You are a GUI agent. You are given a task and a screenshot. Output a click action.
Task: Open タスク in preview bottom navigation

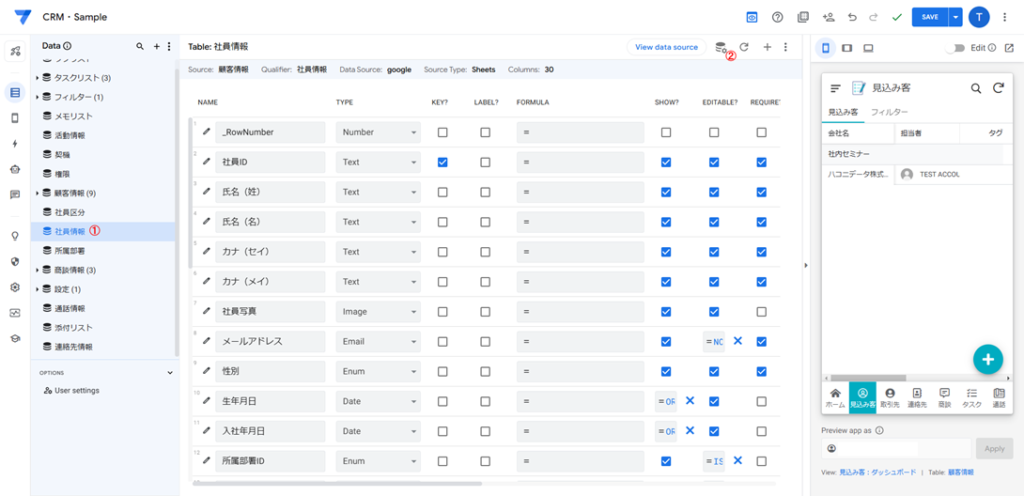click(971, 397)
